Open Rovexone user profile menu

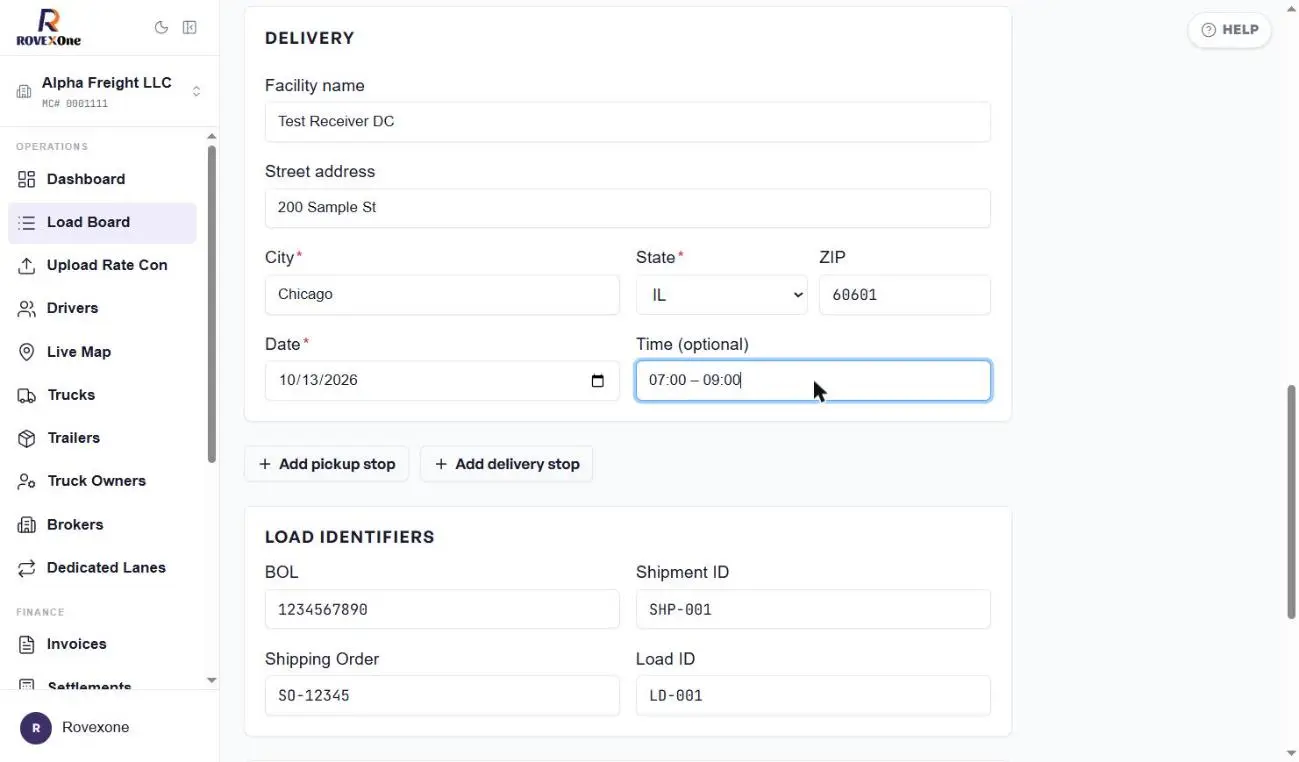[109, 728]
